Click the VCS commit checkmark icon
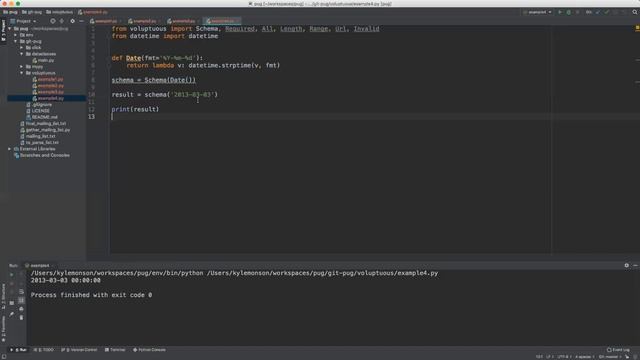This screenshot has width=640, height=360. 607,12
